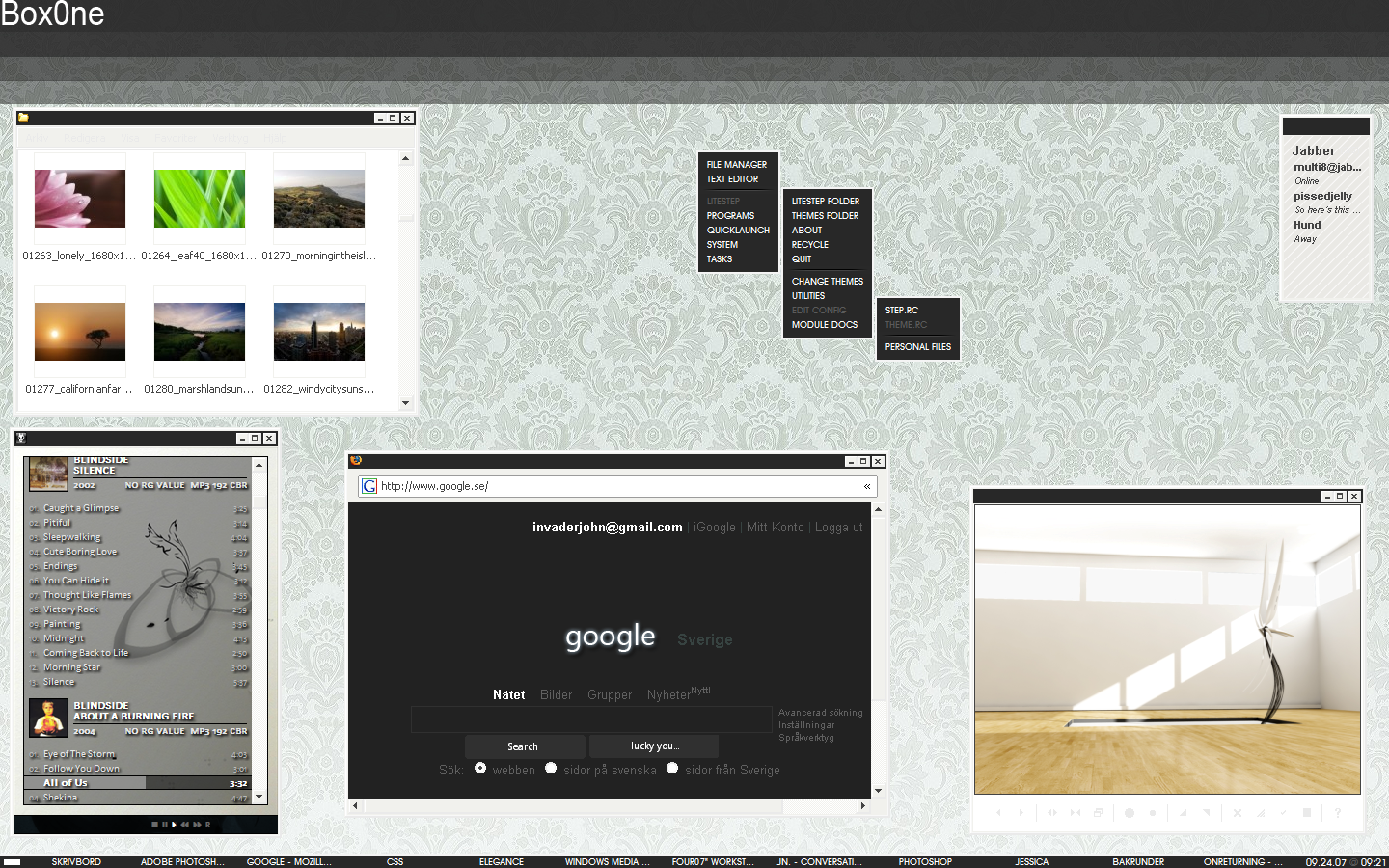Image resolution: width=1389 pixels, height=868 pixels.
Task: Select RECYCLE in the LiteStep submenu
Action: [x=810, y=245]
